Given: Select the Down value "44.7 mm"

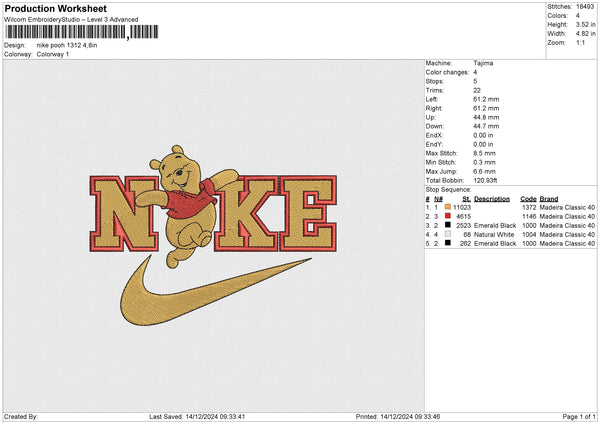Looking at the screenshot, I should [x=486, y=126].
